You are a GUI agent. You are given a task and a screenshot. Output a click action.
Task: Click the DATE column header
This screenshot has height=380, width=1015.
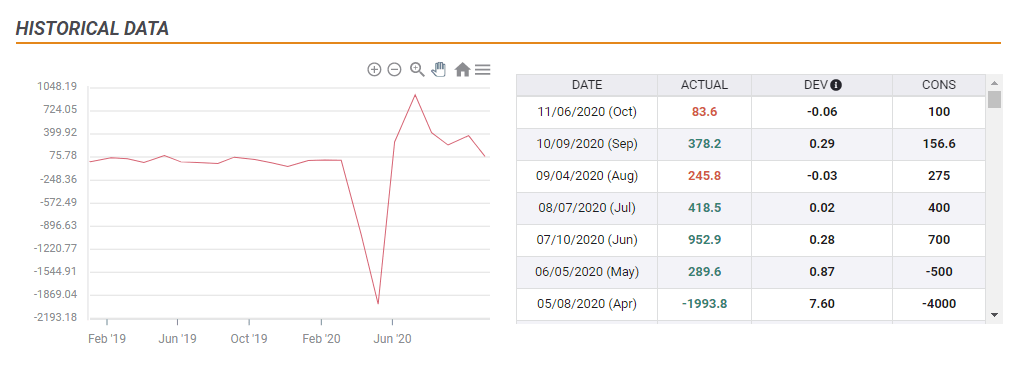coord(587,85)
